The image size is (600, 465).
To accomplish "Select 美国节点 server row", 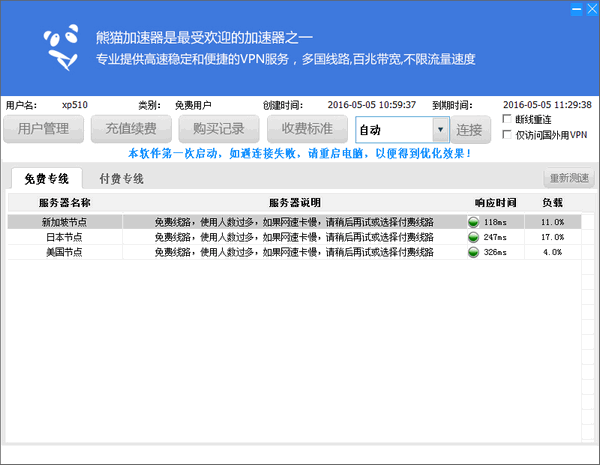I will click(294, 252).
